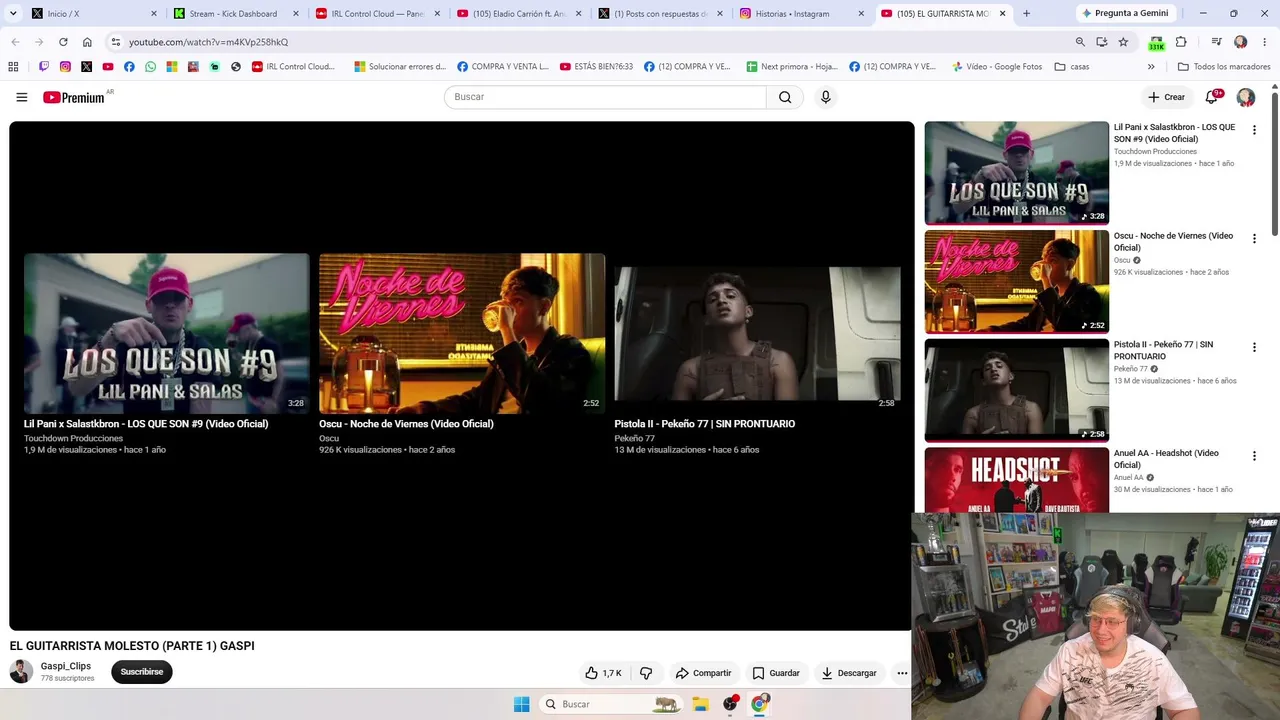1280x720 pixels.
Task: Open Chrome zoom magnifier in address bar
Action: click(x=1080, y=42)
